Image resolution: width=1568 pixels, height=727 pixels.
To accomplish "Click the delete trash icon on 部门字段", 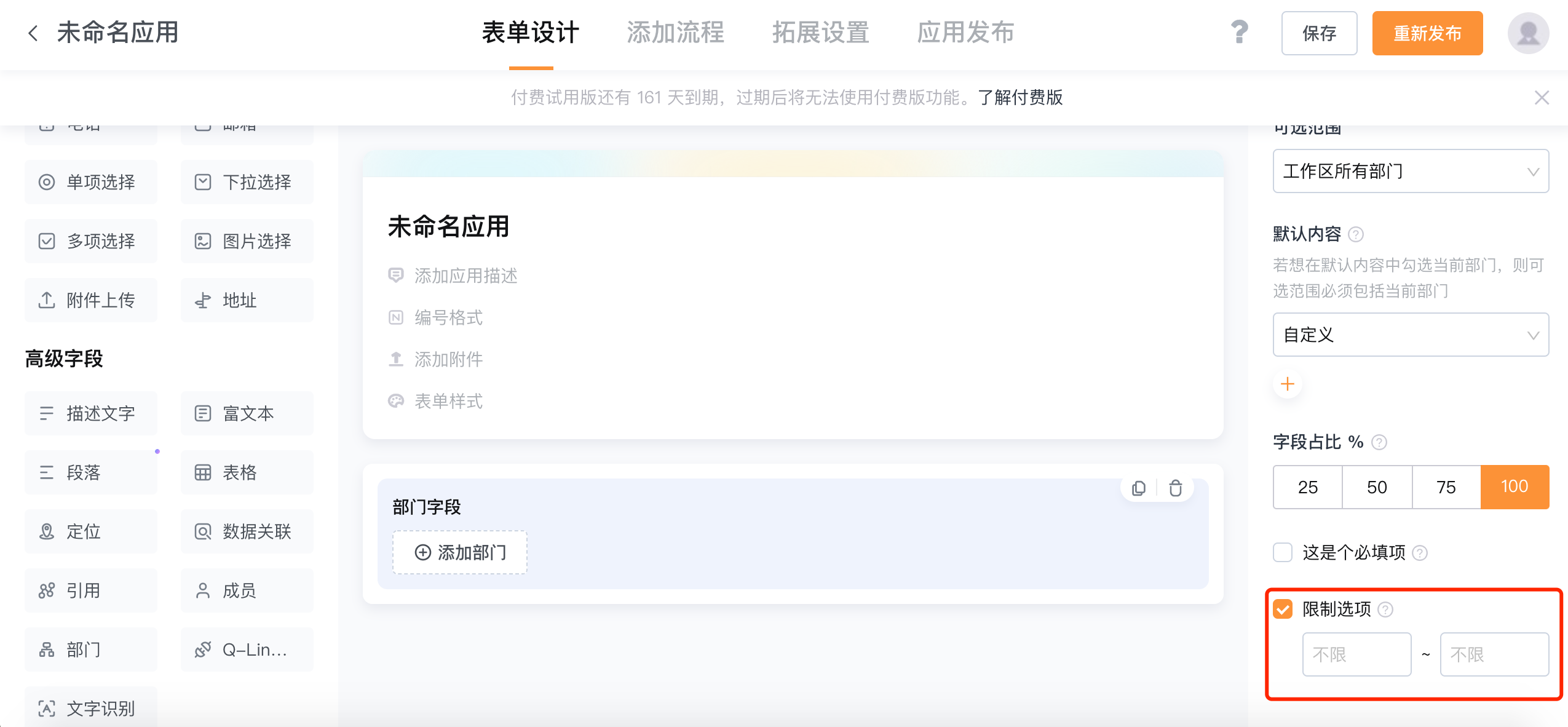I will pos(1176,488).
